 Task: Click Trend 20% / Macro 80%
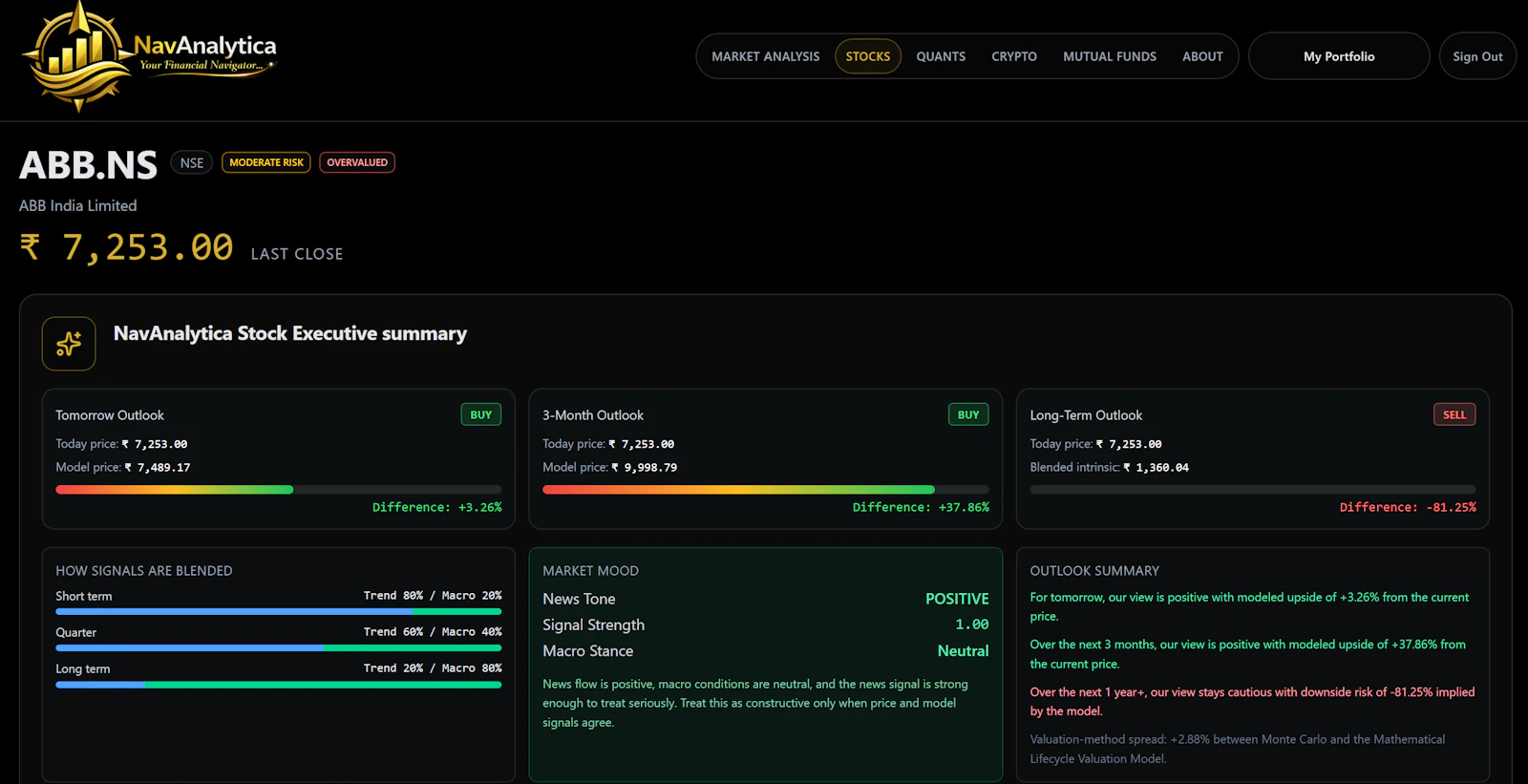[433, 667]
